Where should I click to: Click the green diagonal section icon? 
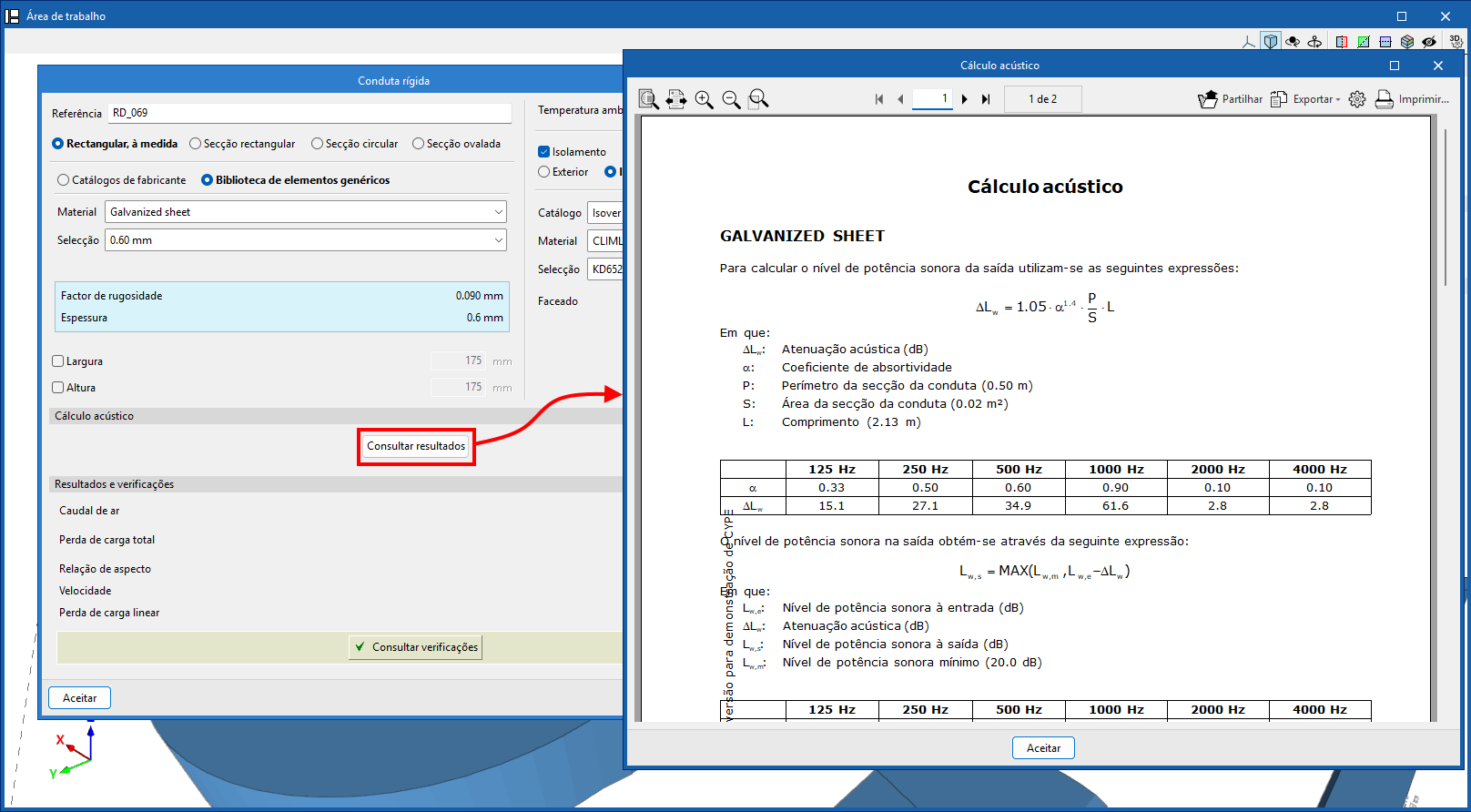(x=1364, y=42)
